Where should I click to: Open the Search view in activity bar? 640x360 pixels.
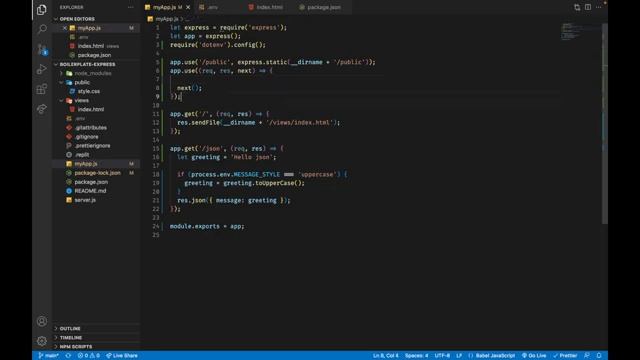(42, 29)
